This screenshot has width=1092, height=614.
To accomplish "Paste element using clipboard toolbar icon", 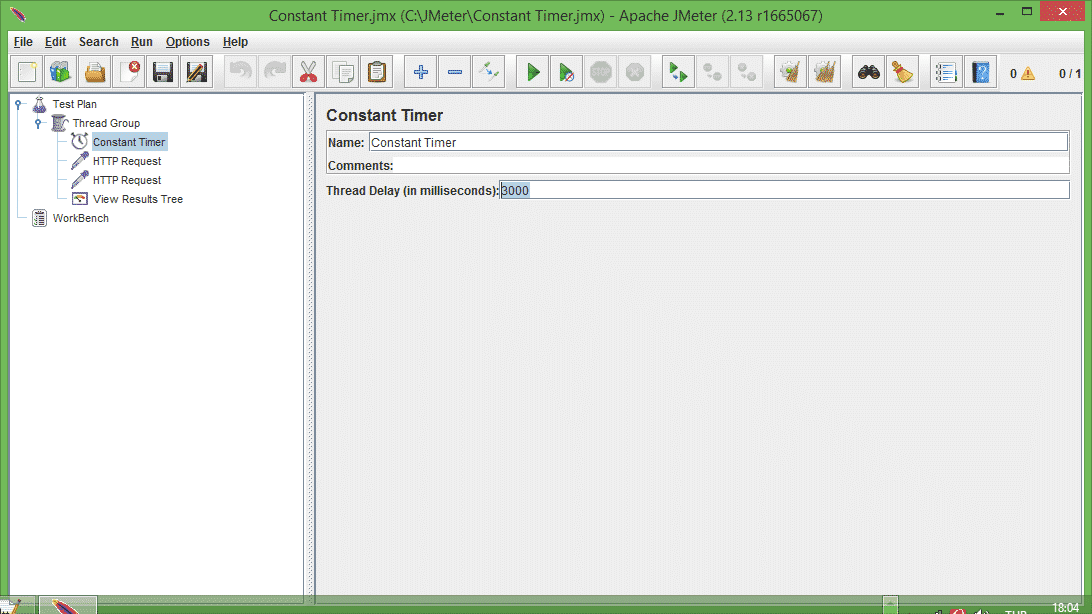I will pyautogui.click(x=376, y=71).
